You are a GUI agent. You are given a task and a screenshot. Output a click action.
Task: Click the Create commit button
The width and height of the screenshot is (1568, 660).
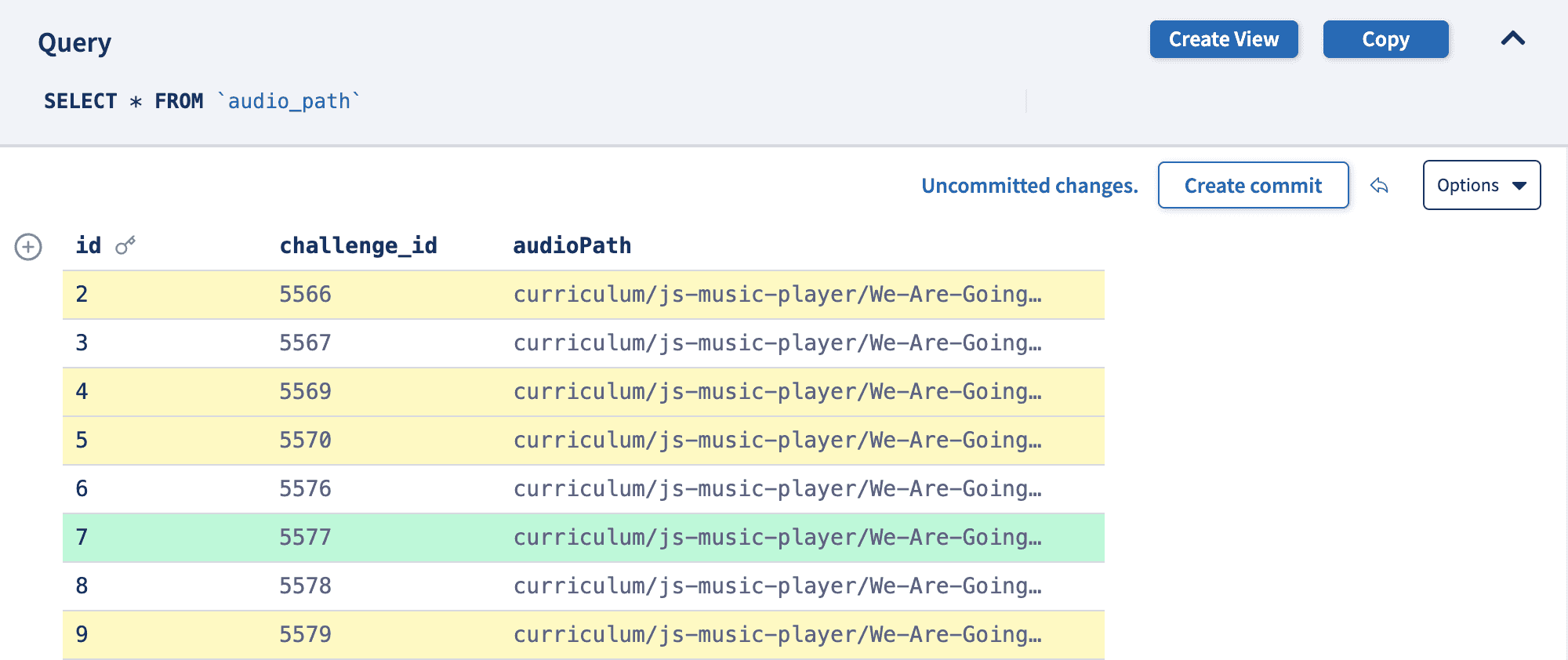1252,186
